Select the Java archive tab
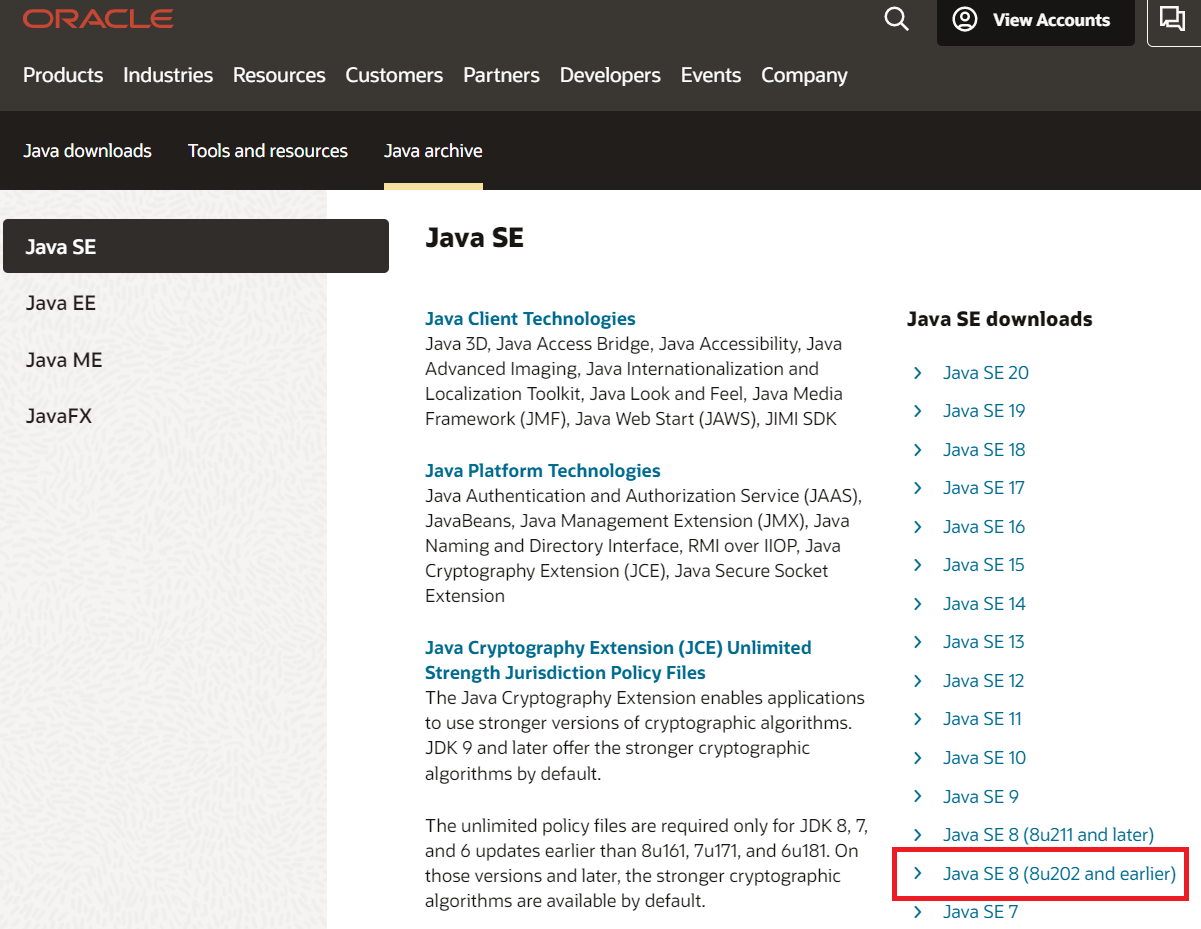 (433, 151)
